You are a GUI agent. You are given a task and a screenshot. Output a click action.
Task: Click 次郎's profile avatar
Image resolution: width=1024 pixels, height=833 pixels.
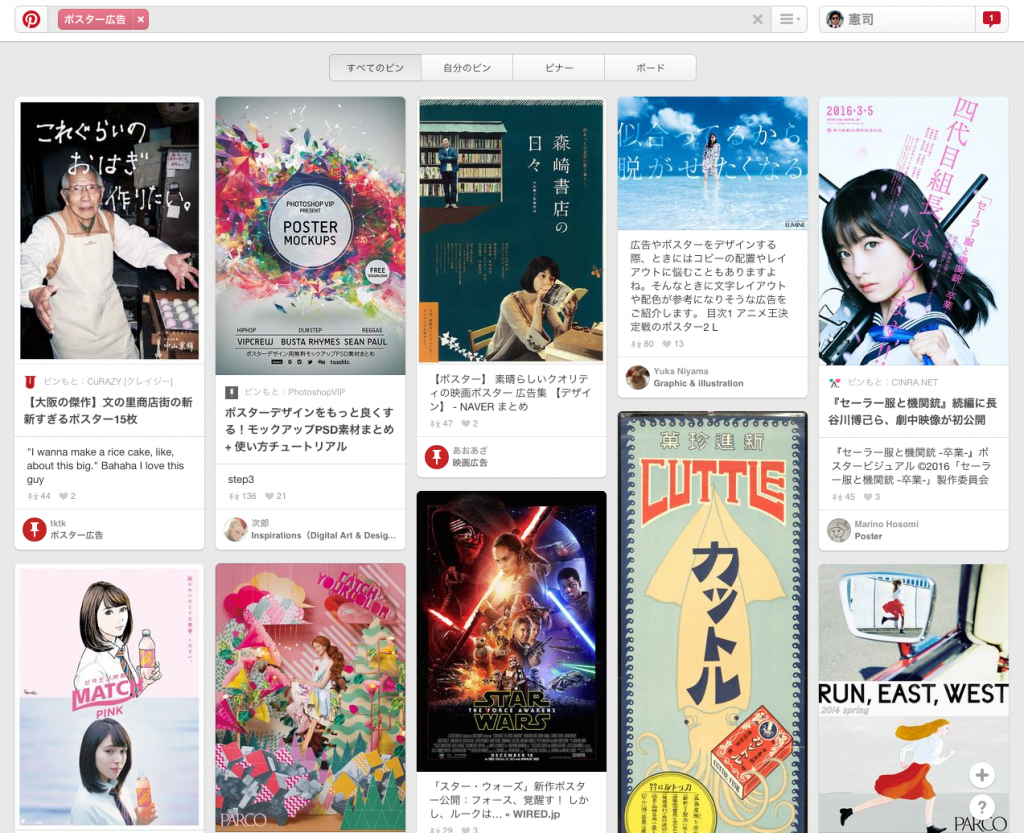tap(236, 529)
